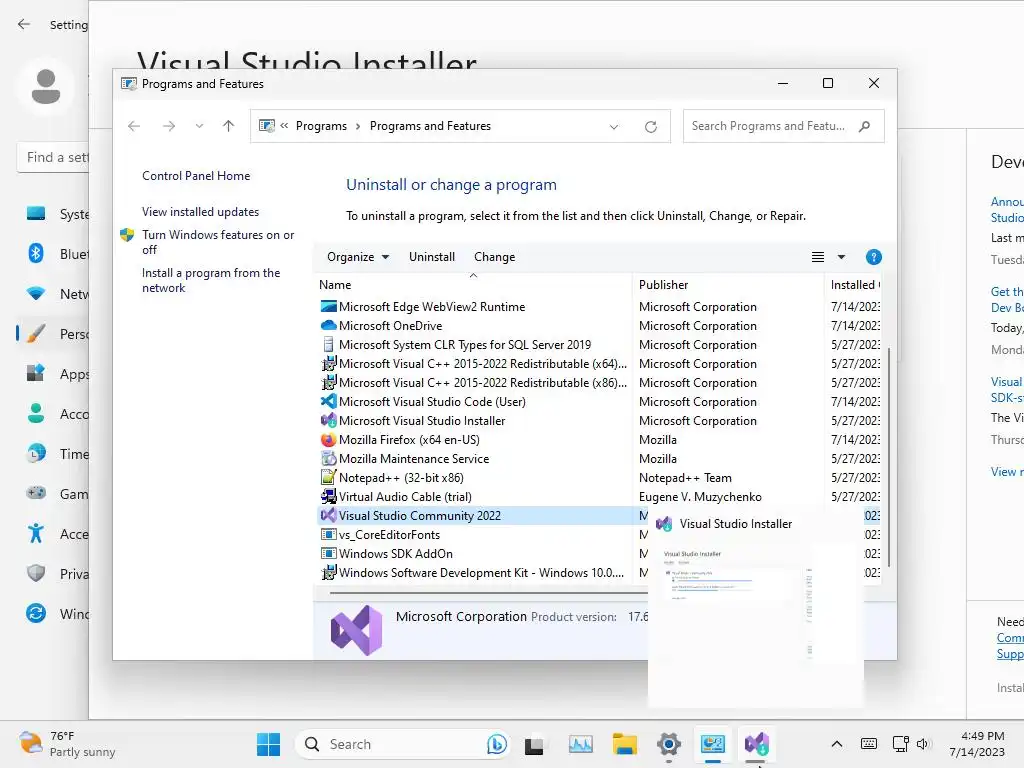Viewport: 1024px width, 768px height.
Task: Refresh the Programs and Features list
Action: point(650,127)
